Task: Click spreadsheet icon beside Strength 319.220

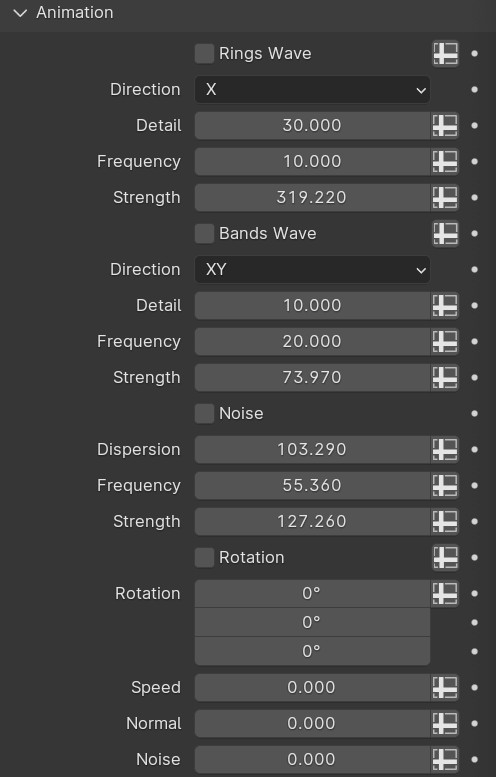Action: (445, 197)
